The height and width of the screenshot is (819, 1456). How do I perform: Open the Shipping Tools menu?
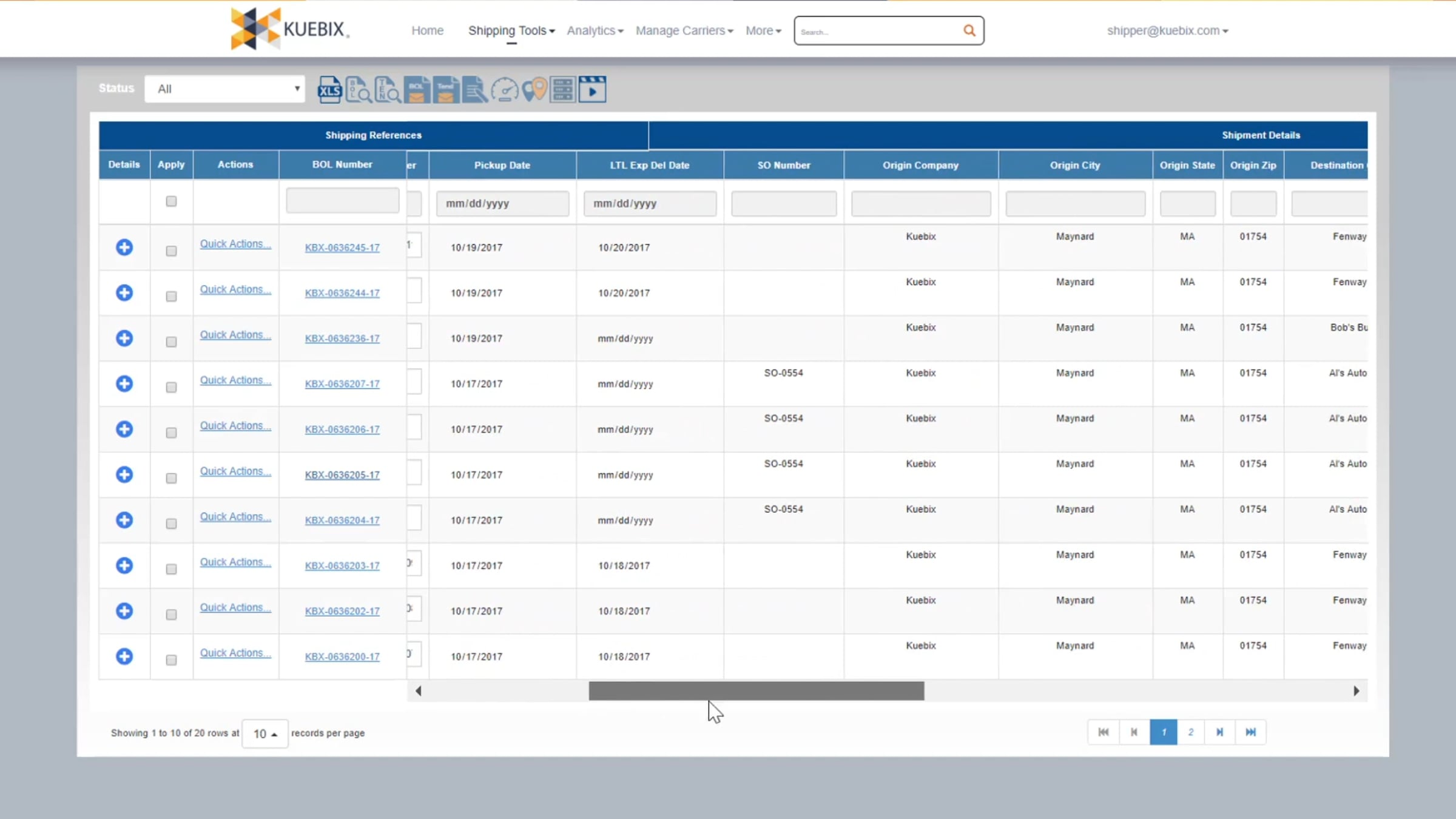tap(511, 30)
